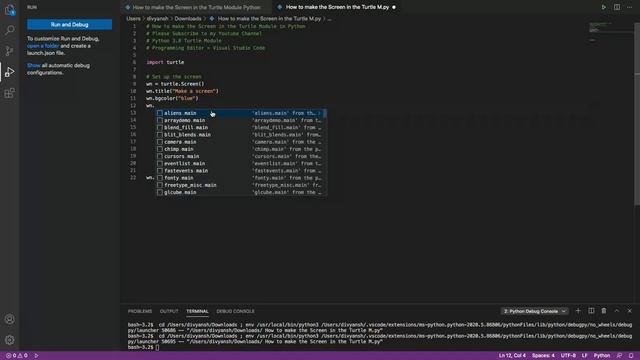This screenshot has height=360, width=640.
Task: Open the Manage gear icon
Action: tap(9, 340)
